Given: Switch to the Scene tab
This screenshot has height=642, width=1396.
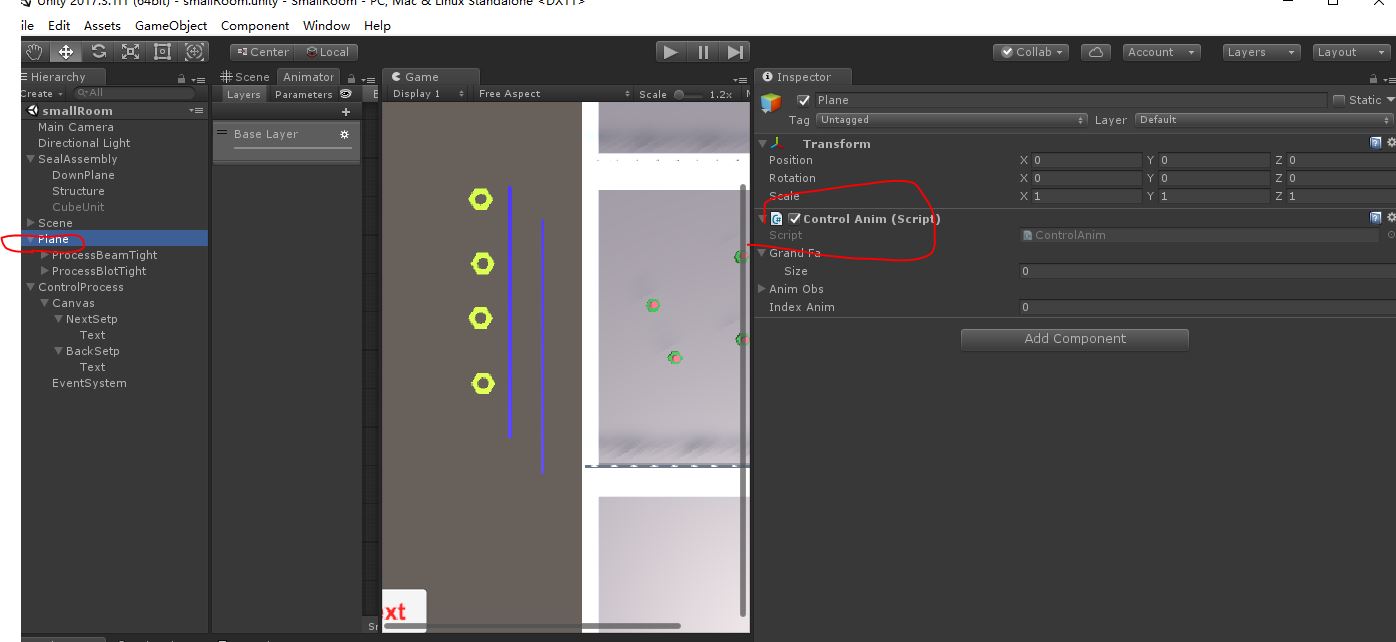Looking at the screenshot, I should (245, 77).
